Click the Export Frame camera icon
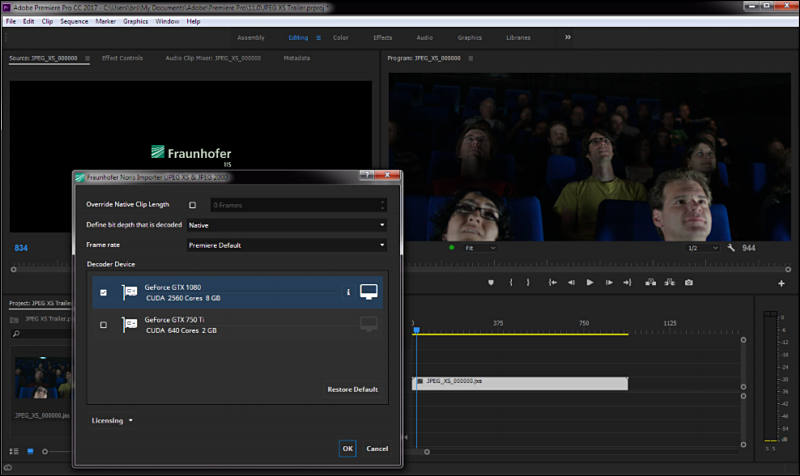 (x=689, y=282)
